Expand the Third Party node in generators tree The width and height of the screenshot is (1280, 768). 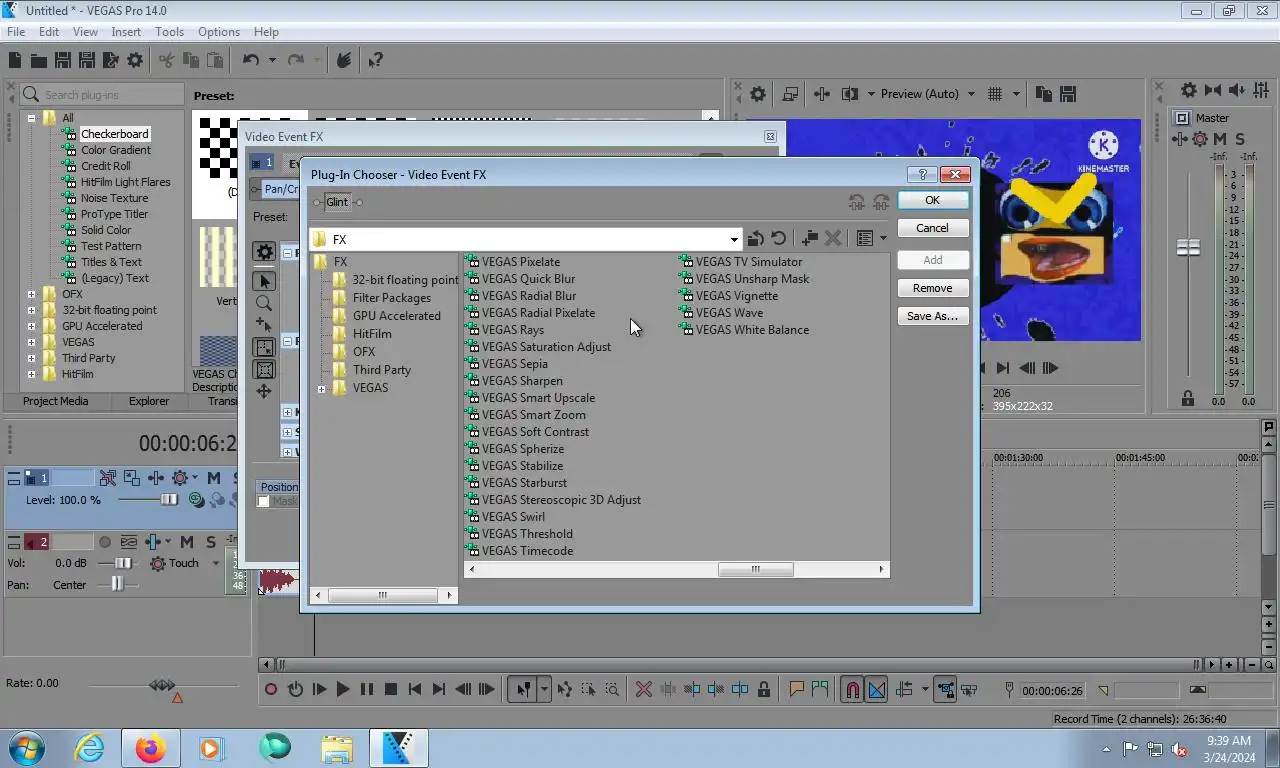coord(31,358)
